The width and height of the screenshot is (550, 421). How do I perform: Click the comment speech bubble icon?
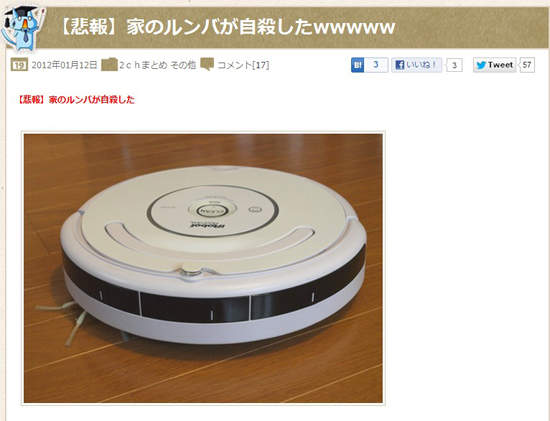(x=207, y=65)
